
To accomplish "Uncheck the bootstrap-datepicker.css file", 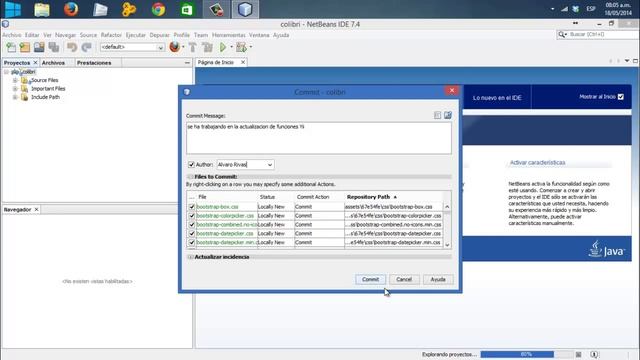I will (191, 233).
